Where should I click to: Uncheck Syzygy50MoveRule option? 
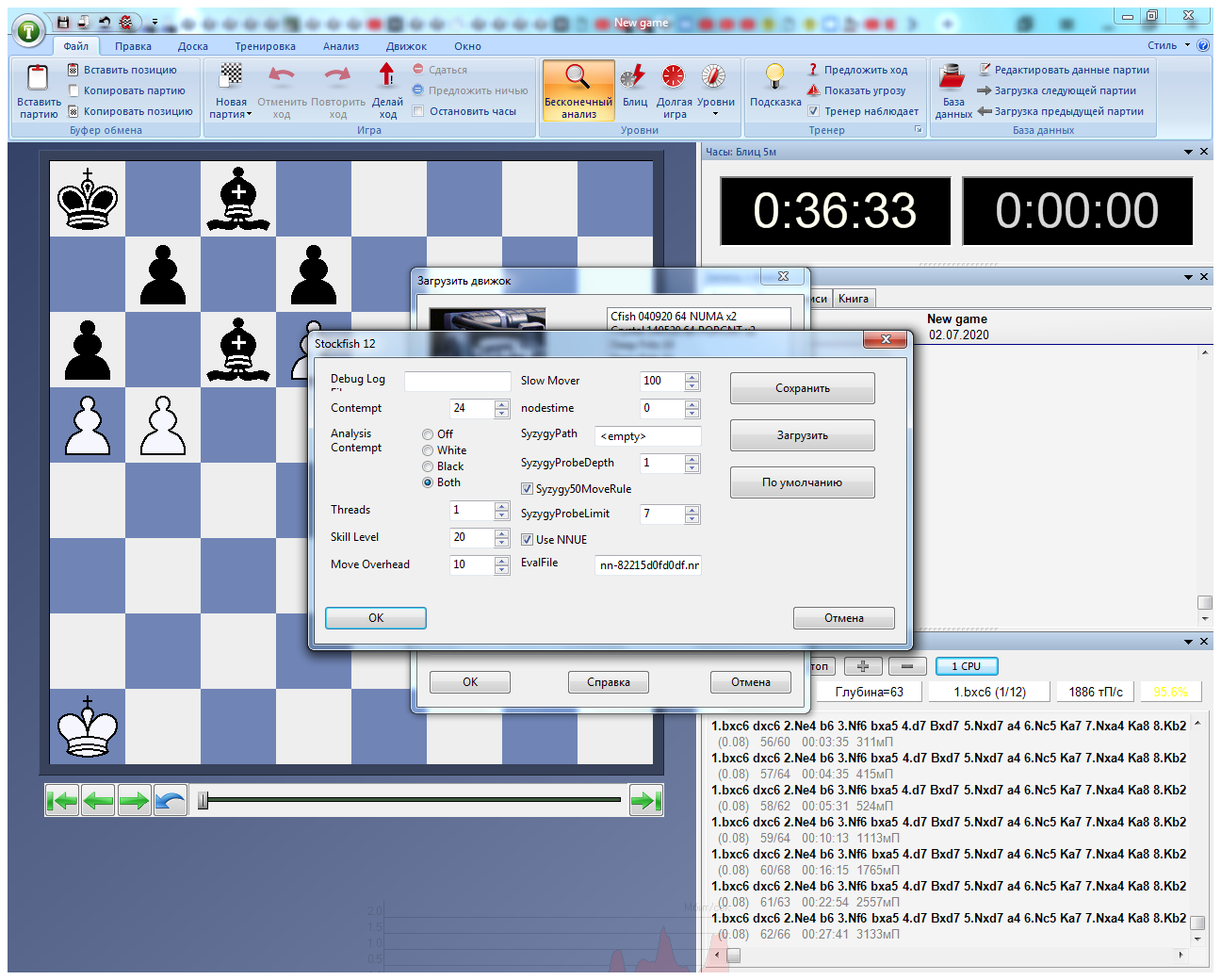527,488
